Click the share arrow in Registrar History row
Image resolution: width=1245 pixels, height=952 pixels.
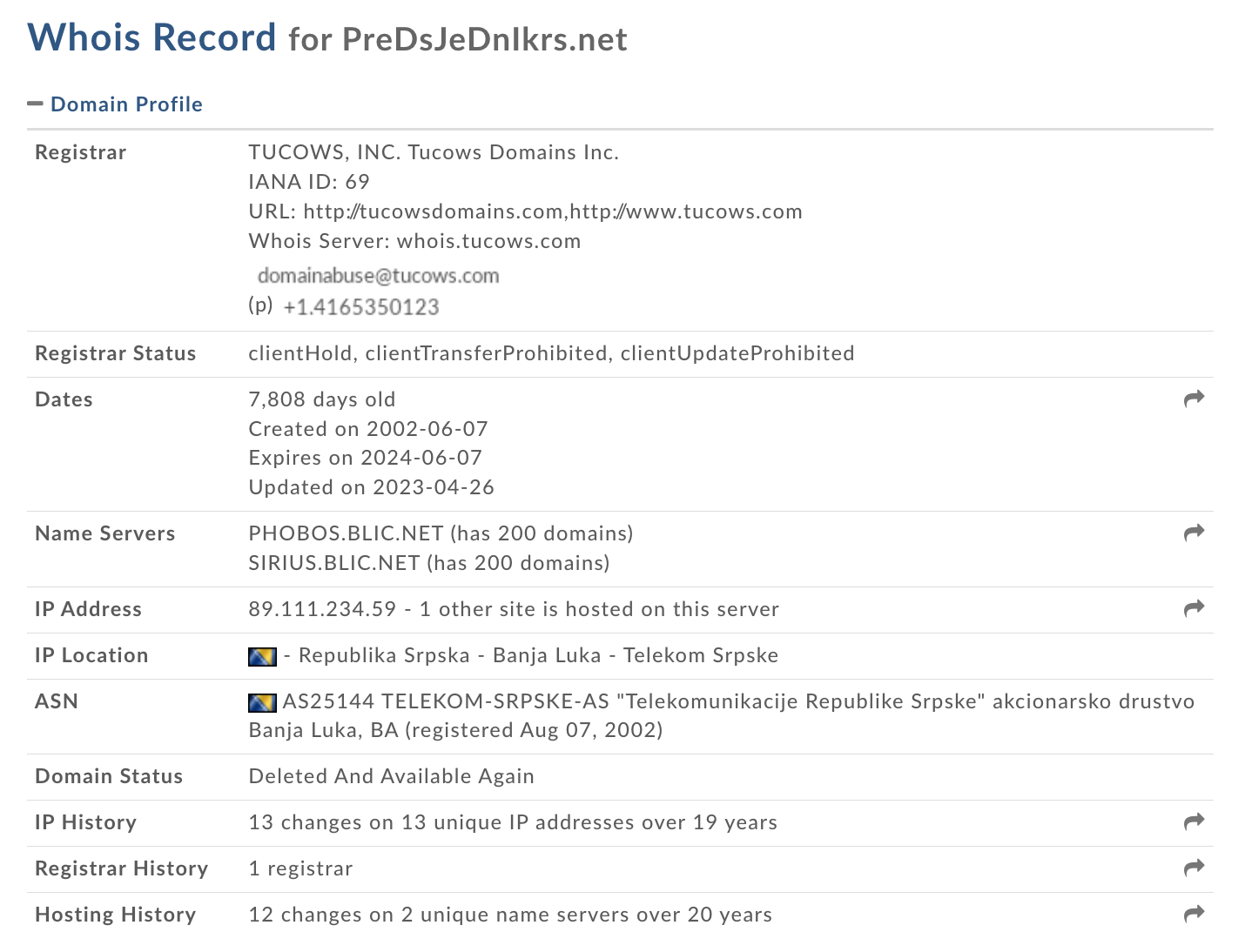(x=1194, y=868)
